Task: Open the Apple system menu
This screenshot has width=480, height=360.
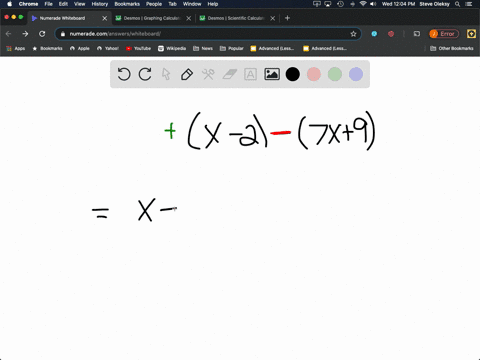Action: coord(9,4)
